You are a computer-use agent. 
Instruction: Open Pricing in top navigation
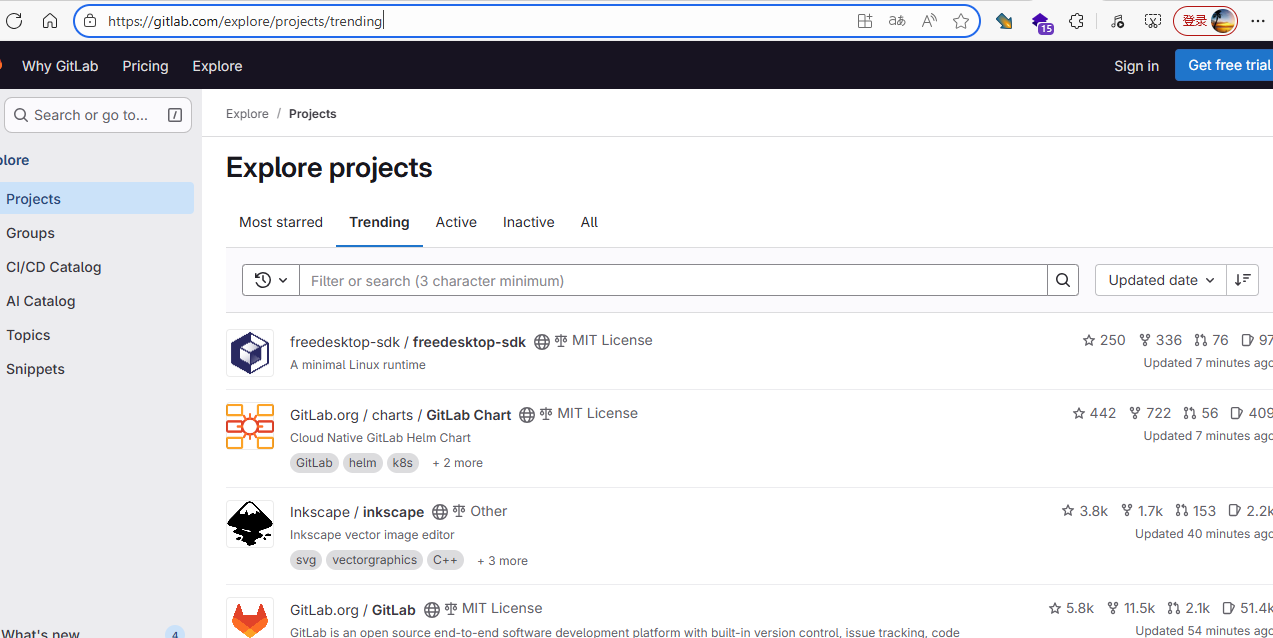coord(145,66)
